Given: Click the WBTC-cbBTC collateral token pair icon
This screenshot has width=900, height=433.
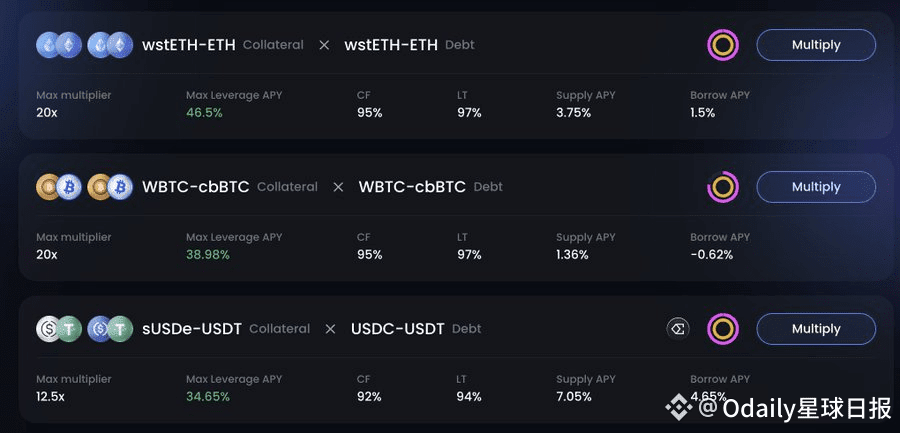Looking at the screenshot, I should pyautogui.click(x=58, y=187).
